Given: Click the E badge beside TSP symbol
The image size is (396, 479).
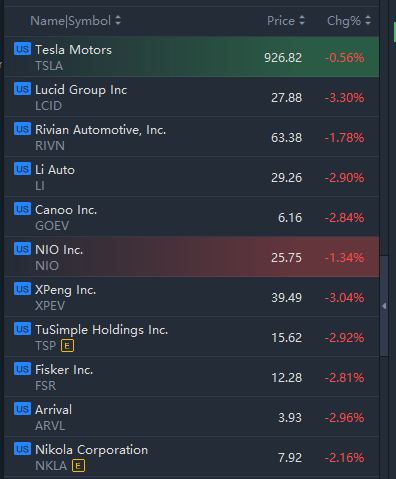Looking at the screenshot, I should click(x=67, y=346).
